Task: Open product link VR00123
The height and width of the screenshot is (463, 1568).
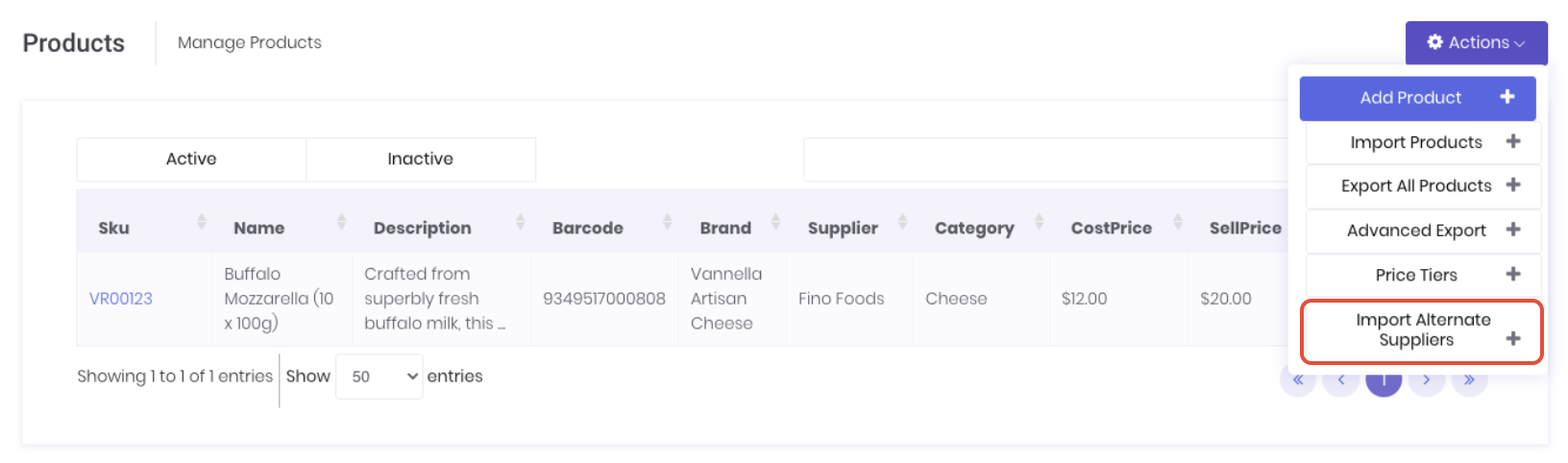Action: coord(121,299)
